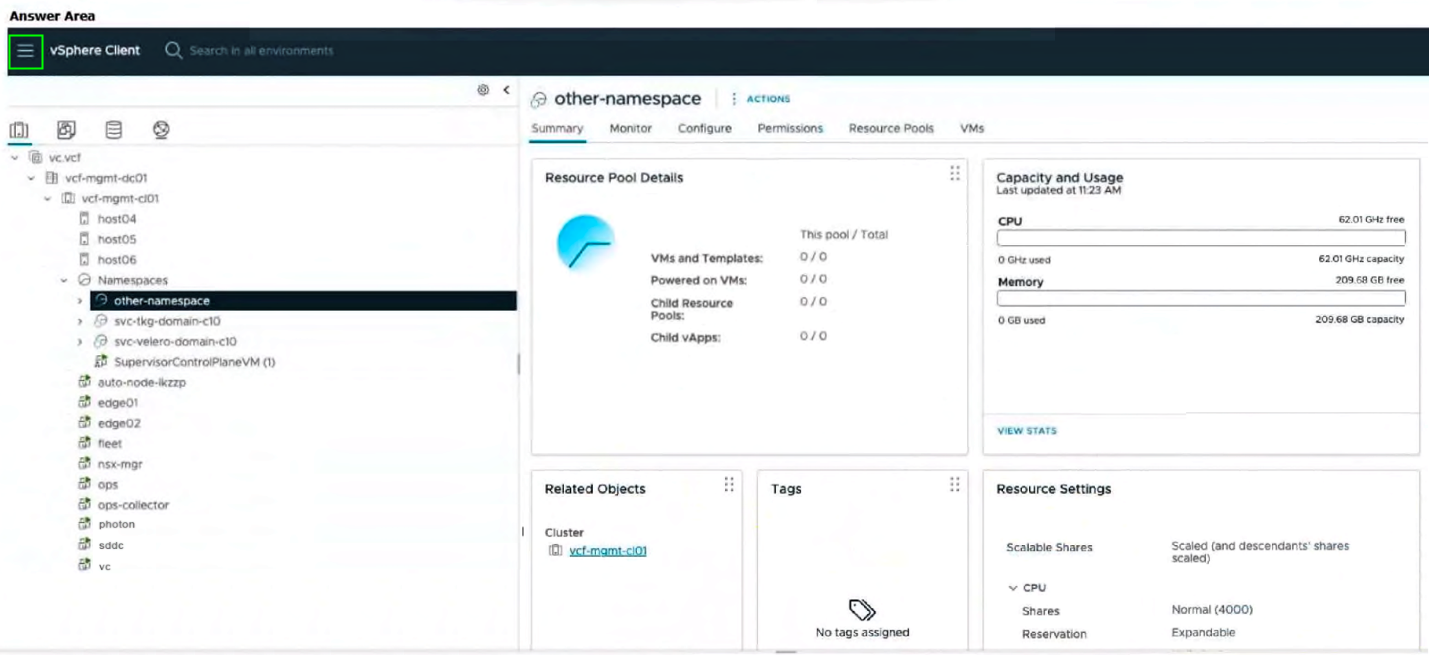Grab the Resource Pool Details card handle
This screenshot has width=1435, height=659.
click(955, 174)
